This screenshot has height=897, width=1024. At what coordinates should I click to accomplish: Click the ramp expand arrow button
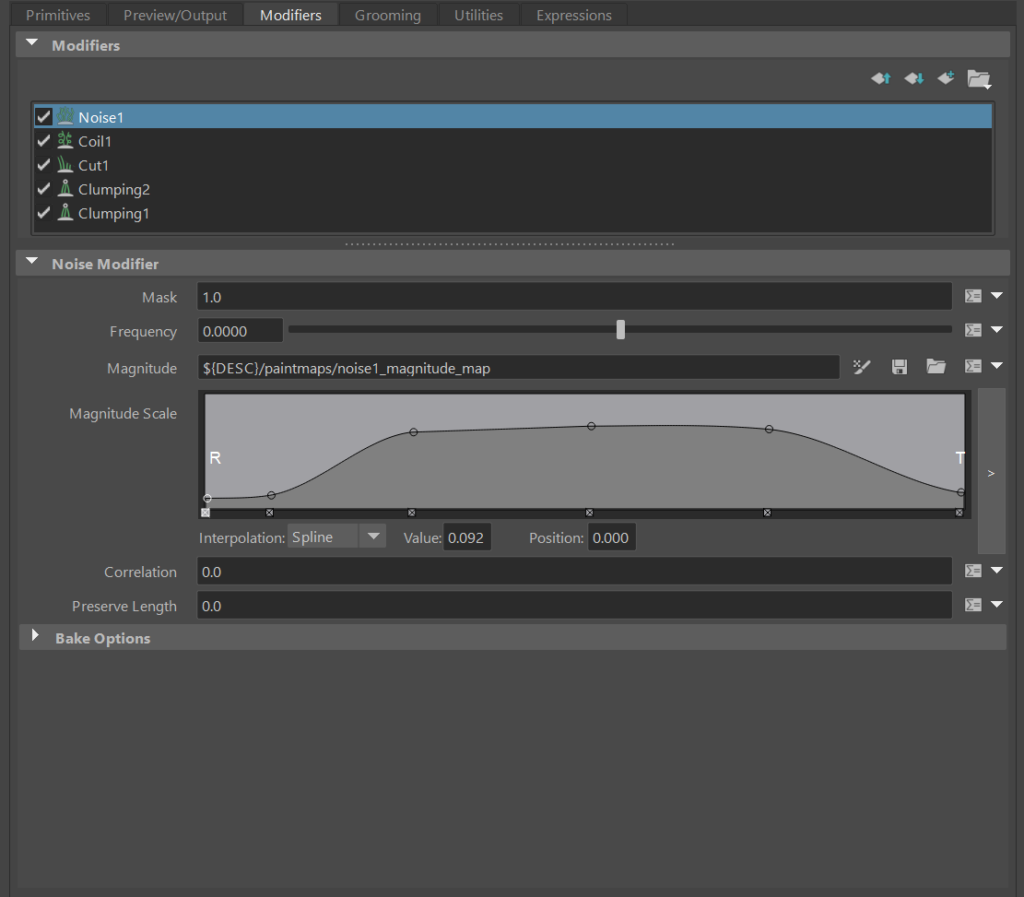coord(991,472)
